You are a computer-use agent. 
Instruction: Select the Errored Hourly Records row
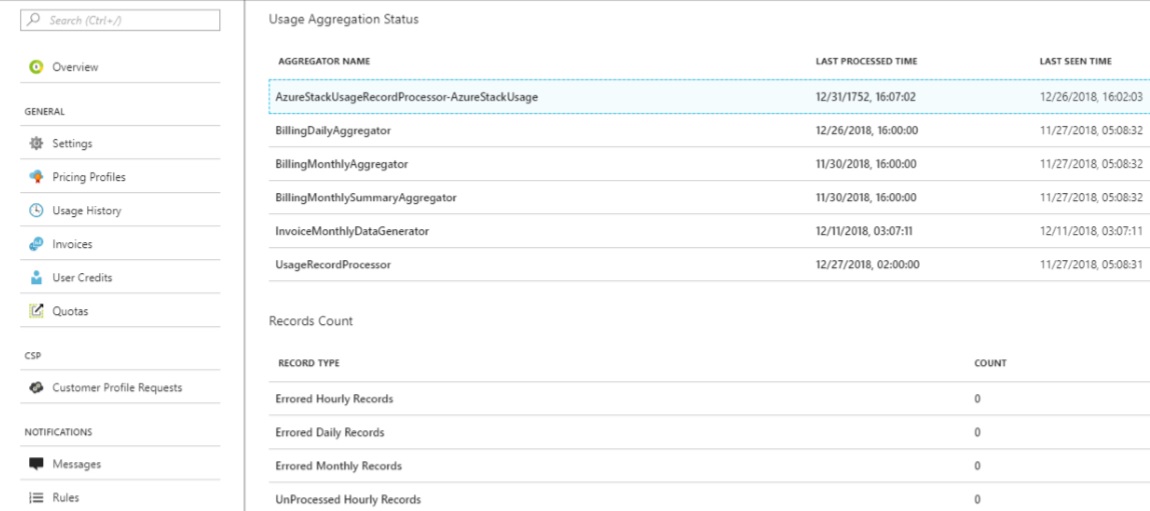click(x=709, y=399)
